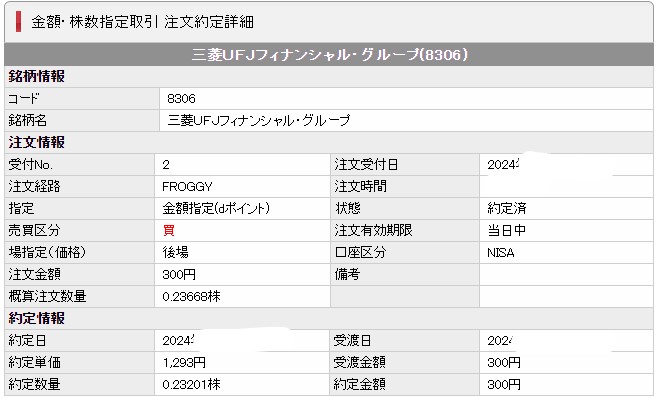Select the FROGGY value
Image resolution: width=667 pixels, height=405 pixels.
coord(187,187)
